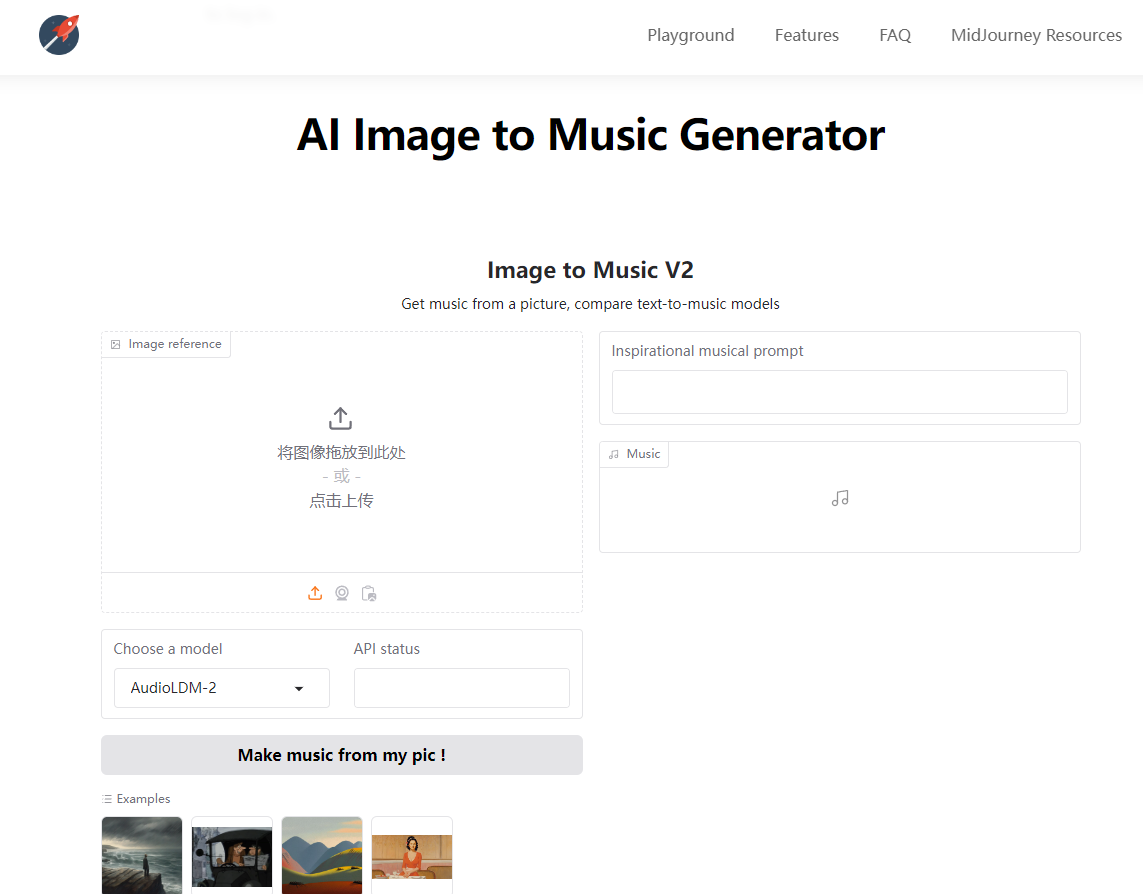1143x894 pixels.
Task: Select vintage car example thumbnail
Action: [x=232, y=855]
